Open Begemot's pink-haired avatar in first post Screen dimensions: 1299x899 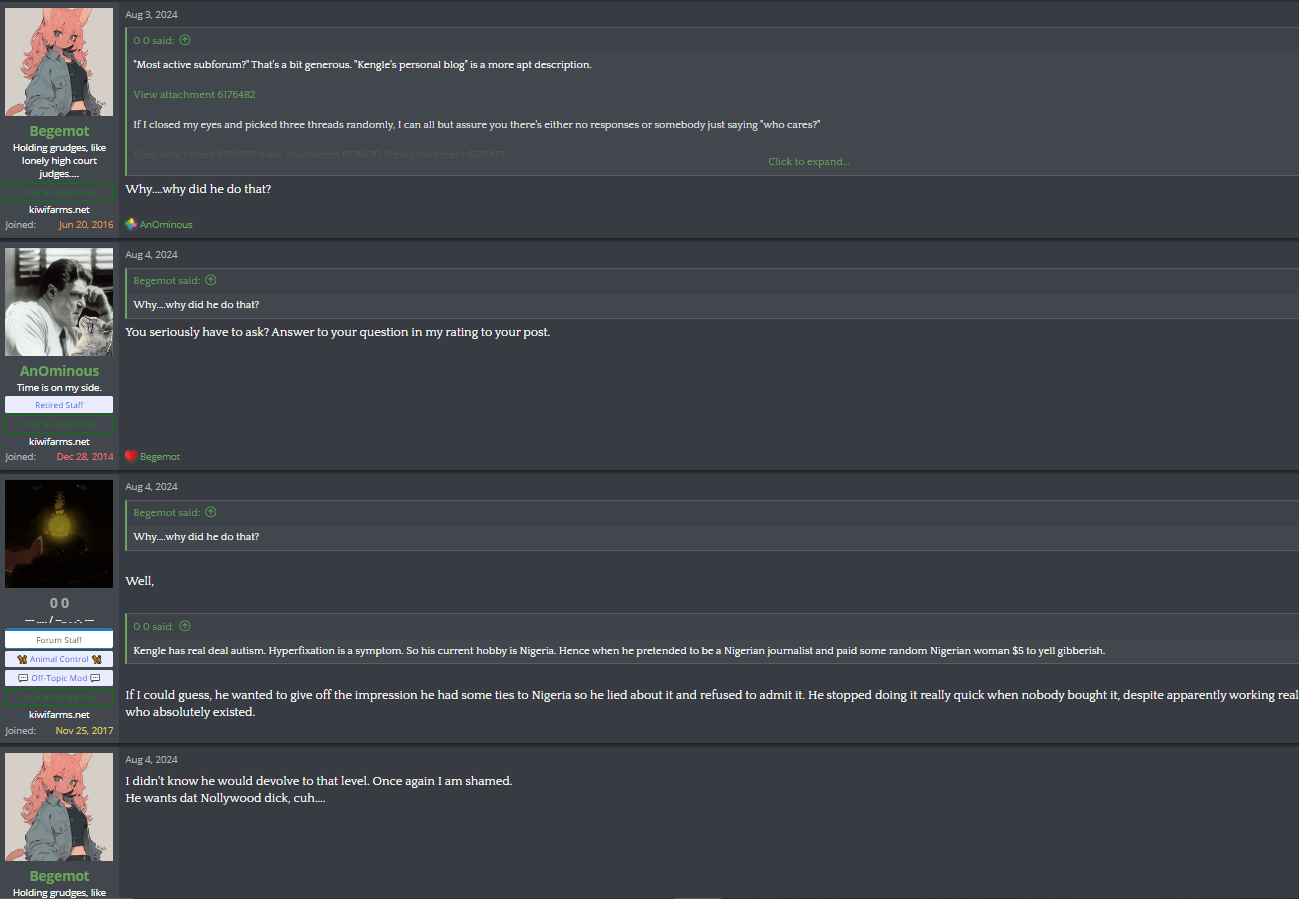(x=59, y=62)
